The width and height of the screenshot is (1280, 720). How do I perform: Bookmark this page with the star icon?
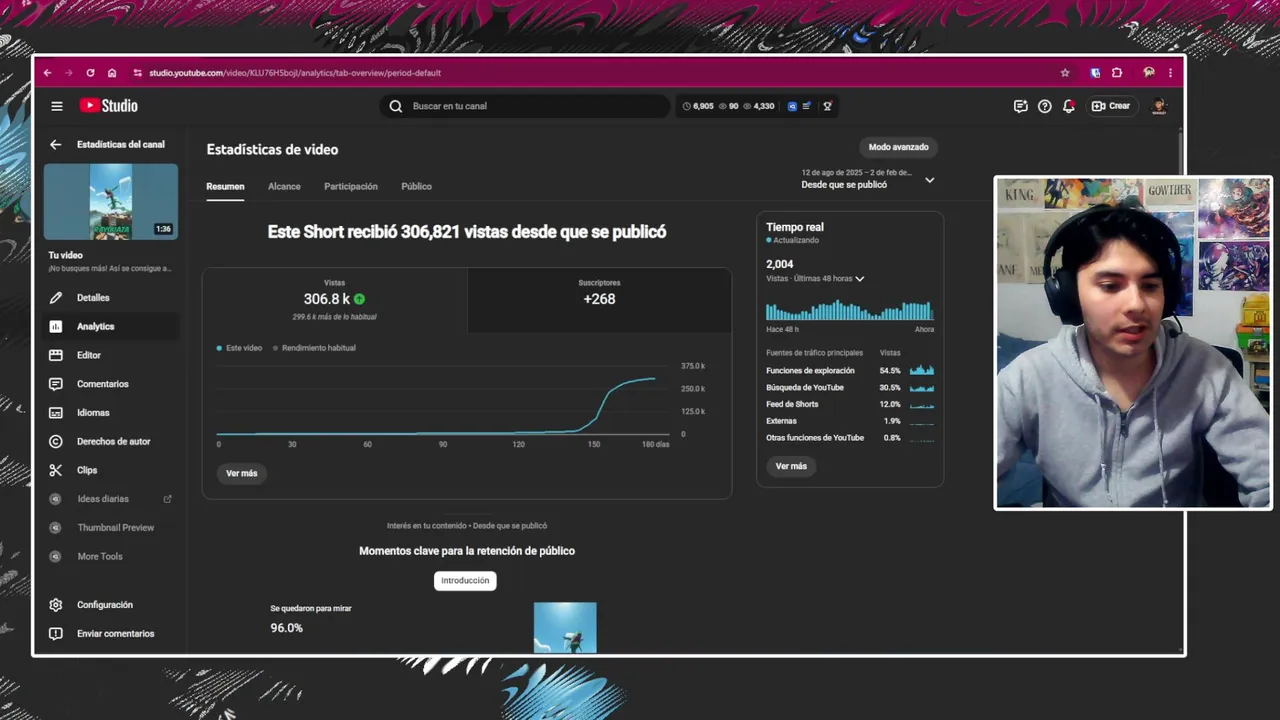(1065, 73)
